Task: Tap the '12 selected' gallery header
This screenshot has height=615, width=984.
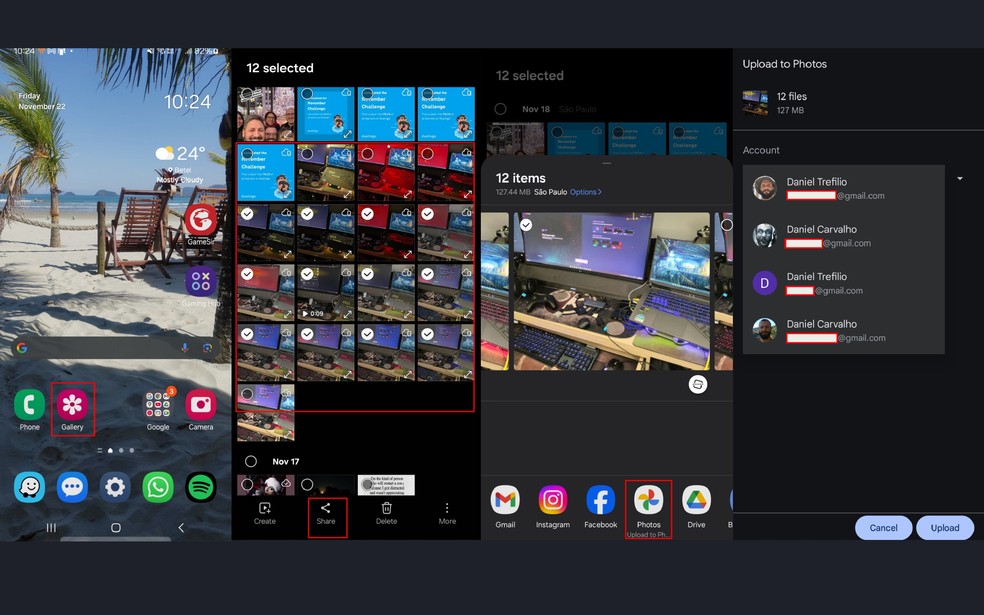Action: pos(280,68)
